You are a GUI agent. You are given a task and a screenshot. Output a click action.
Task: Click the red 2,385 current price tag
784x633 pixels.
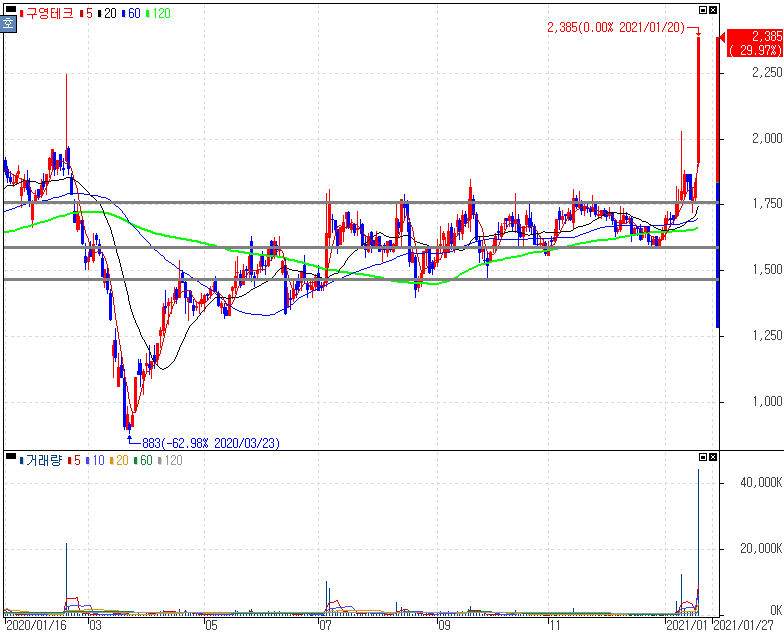coord(754,43)
